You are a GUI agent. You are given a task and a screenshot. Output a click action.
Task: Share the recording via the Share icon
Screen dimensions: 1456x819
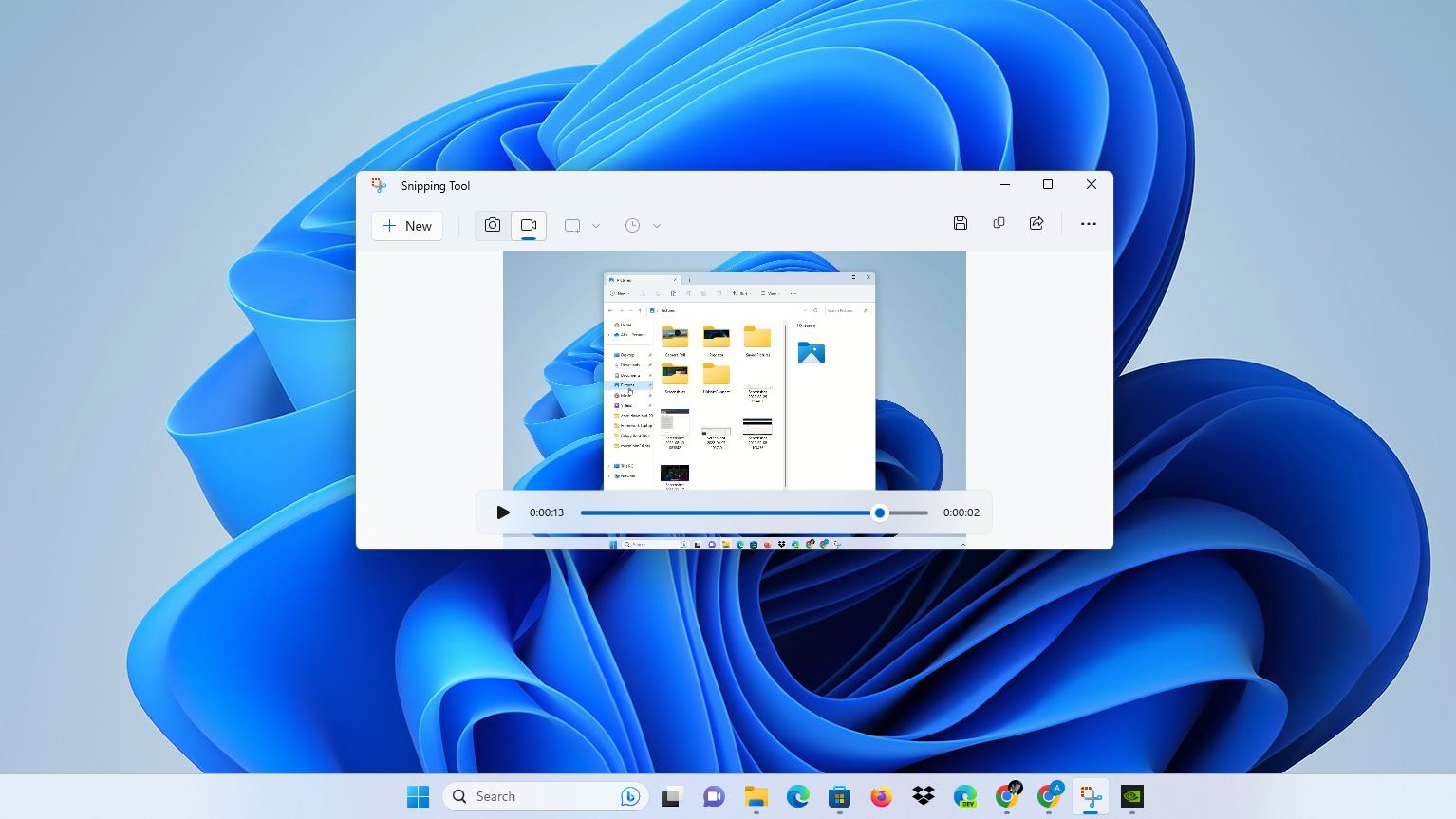(1036, 223)
